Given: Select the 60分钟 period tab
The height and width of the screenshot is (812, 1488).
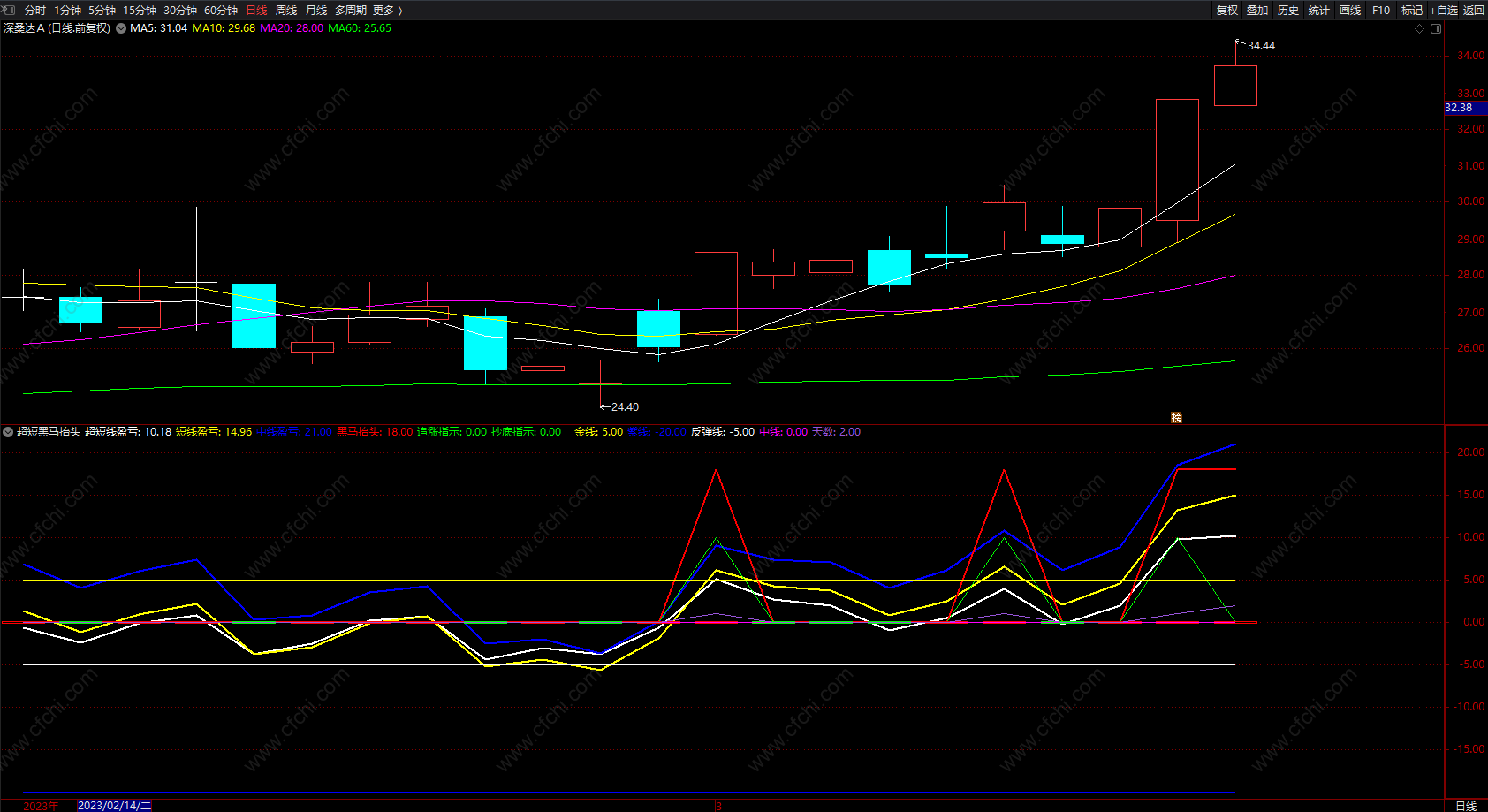Looking at the screenshot, I should 221,11.
